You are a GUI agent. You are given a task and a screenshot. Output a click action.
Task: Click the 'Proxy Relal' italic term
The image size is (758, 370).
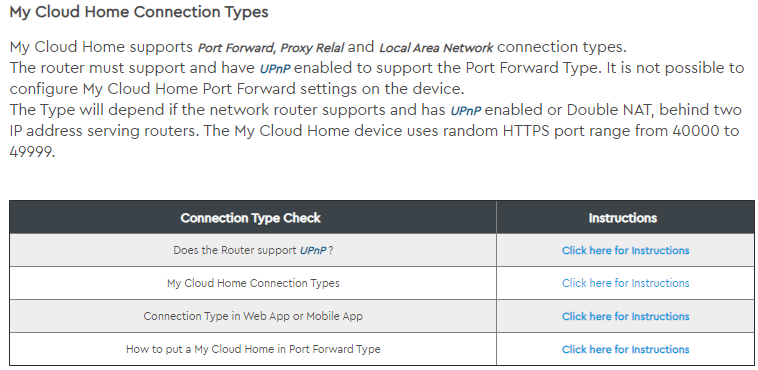(312, 48)
